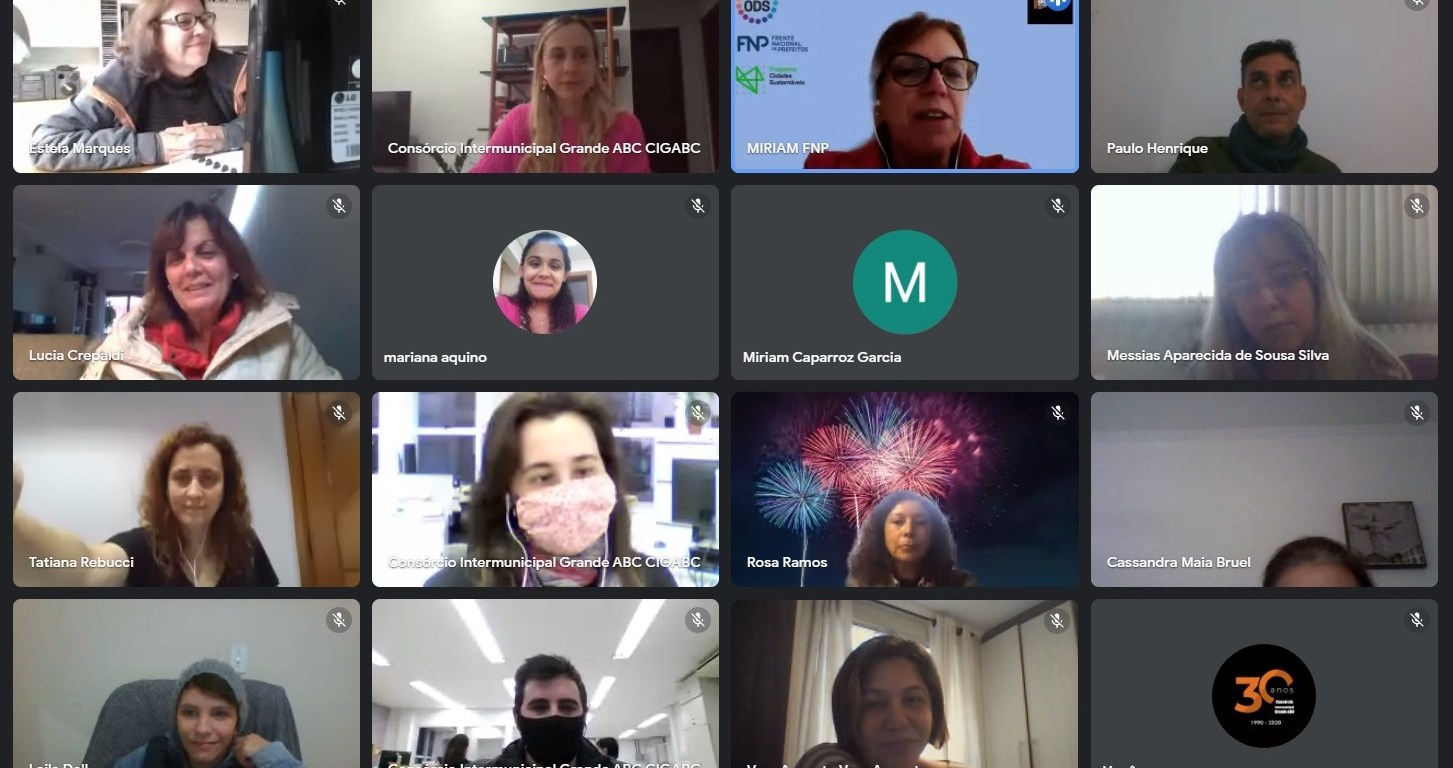Click the Estela Marques name label
This screenshot has height=768, width=1453.
point(80,148)
